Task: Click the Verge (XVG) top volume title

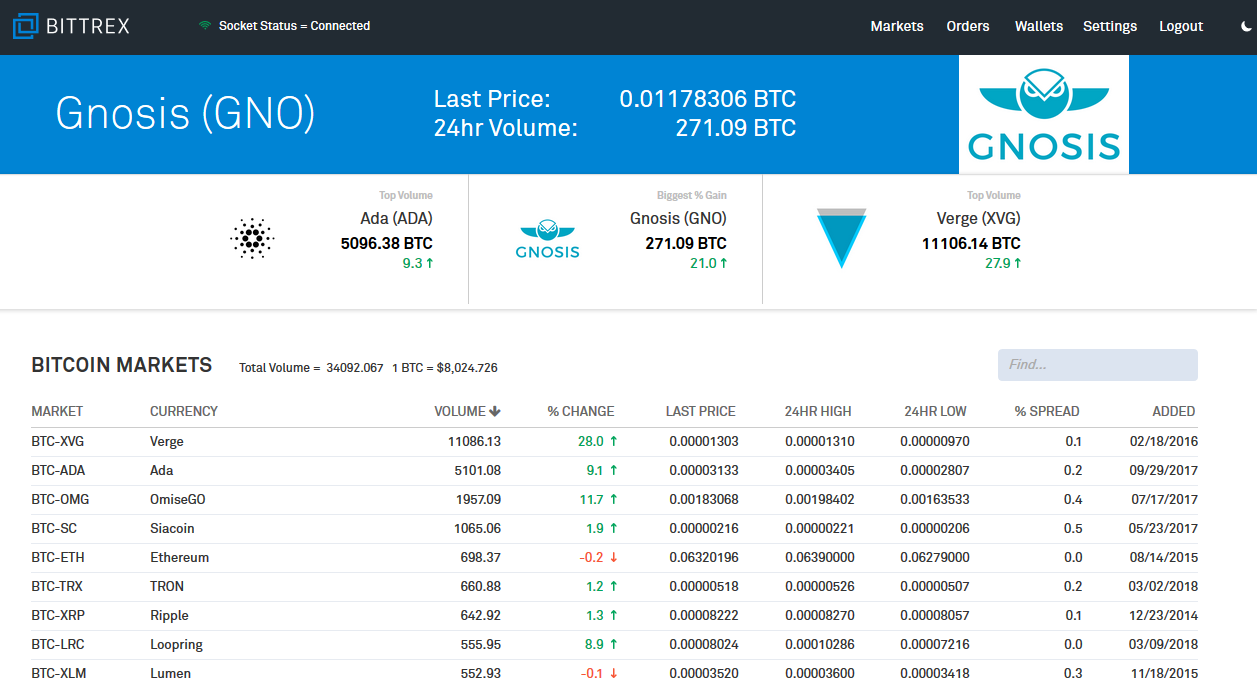Action: coord(979,218)
